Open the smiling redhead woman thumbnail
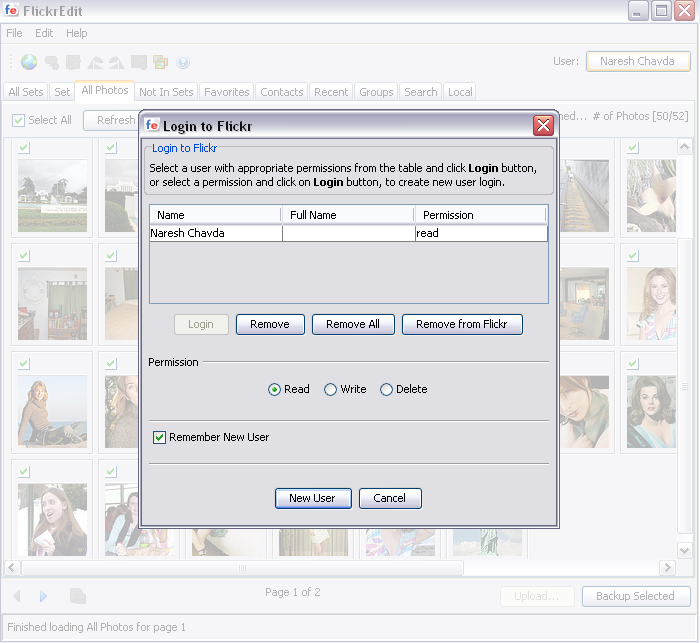Image resolution: width=700 pixels, height=643 pixels. pyautogui.click(x=651, y=304)
